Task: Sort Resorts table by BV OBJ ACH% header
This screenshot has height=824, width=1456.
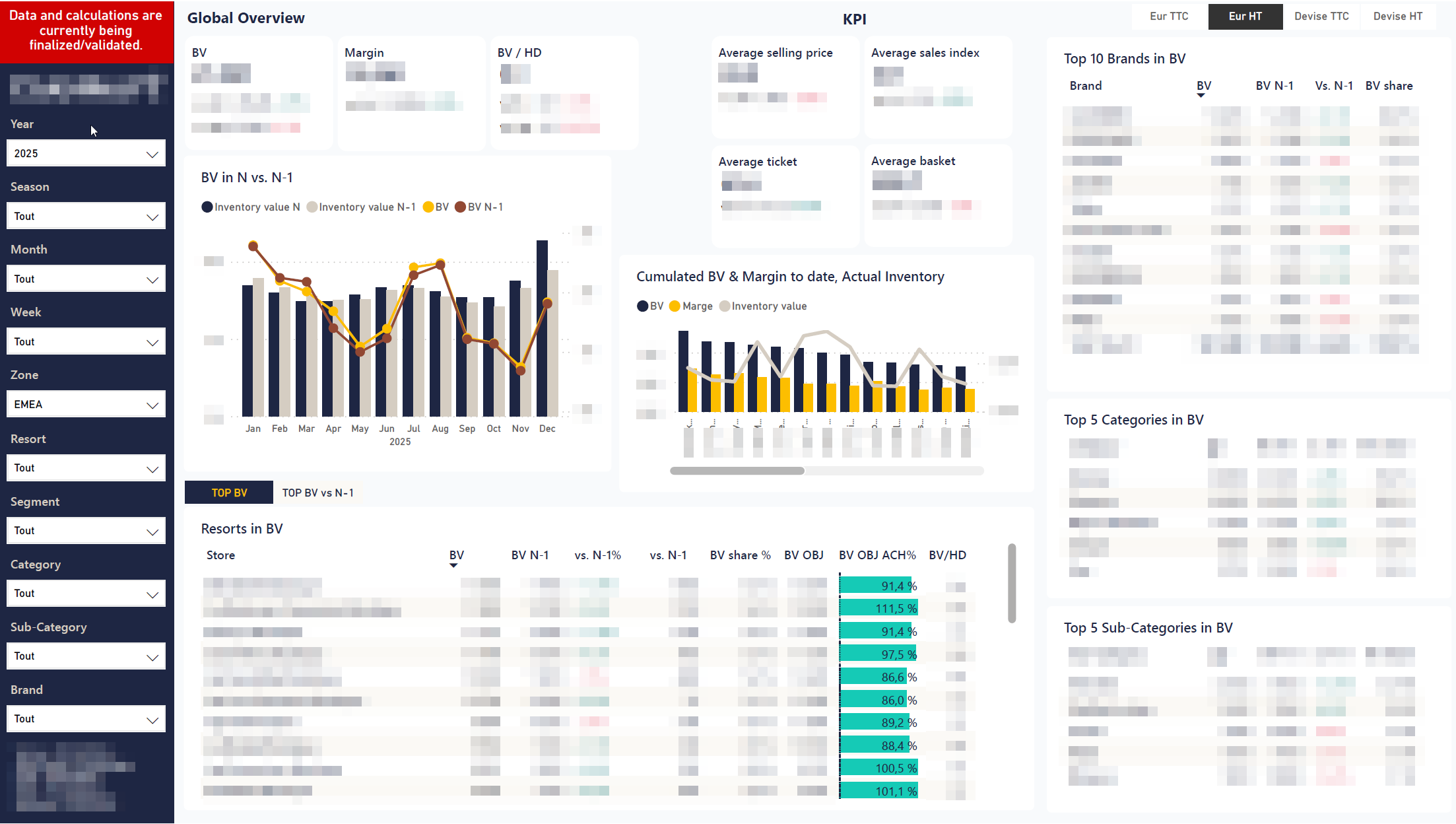Action: [877, 555]
